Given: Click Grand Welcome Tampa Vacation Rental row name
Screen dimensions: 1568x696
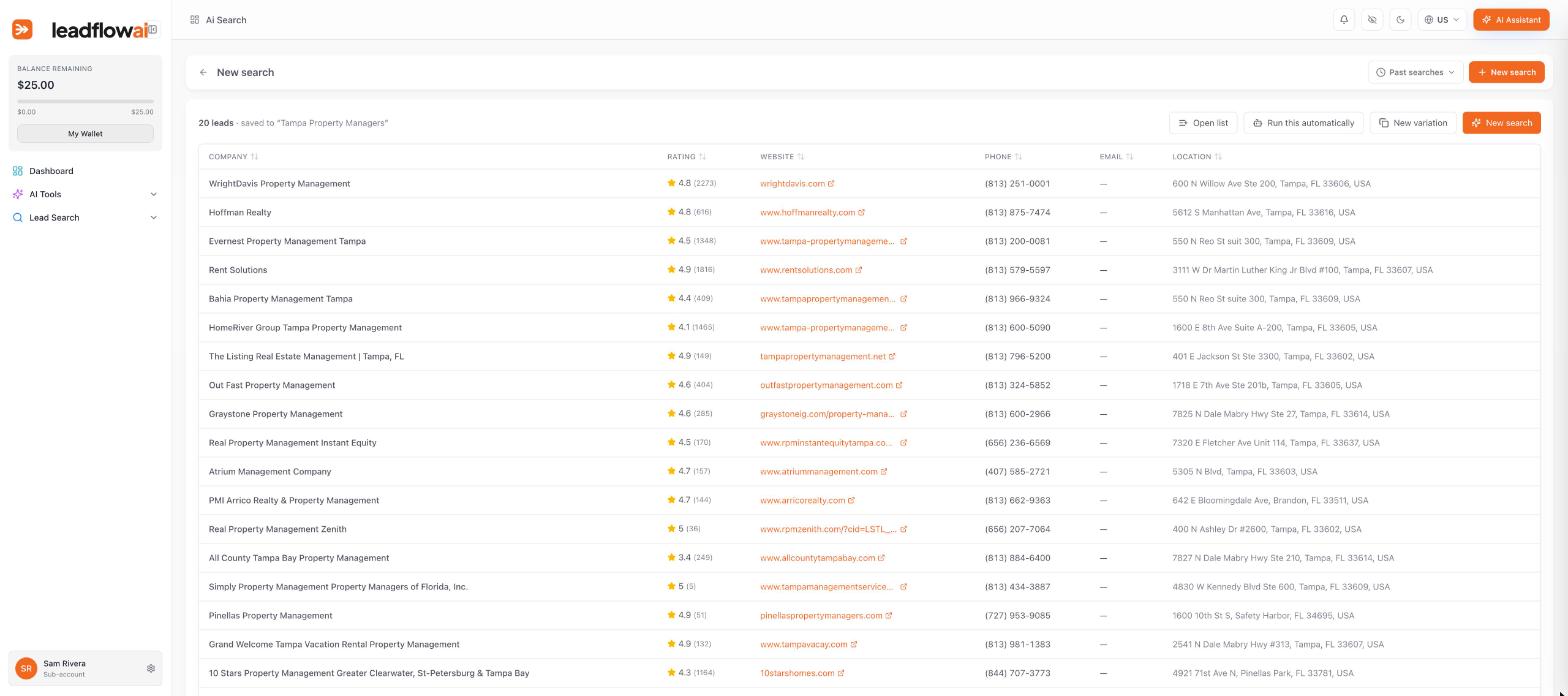Looking at the screenshot, I should [334, 645].
